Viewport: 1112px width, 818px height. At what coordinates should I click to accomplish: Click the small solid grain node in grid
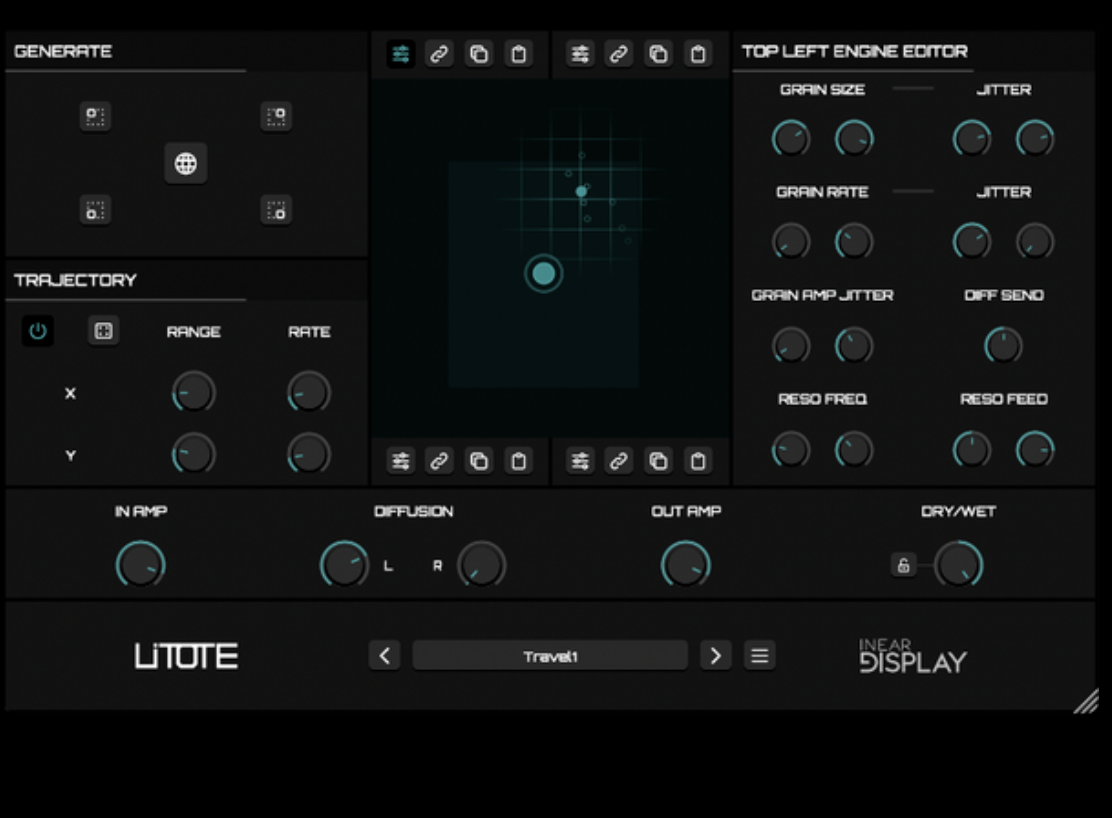582,191
